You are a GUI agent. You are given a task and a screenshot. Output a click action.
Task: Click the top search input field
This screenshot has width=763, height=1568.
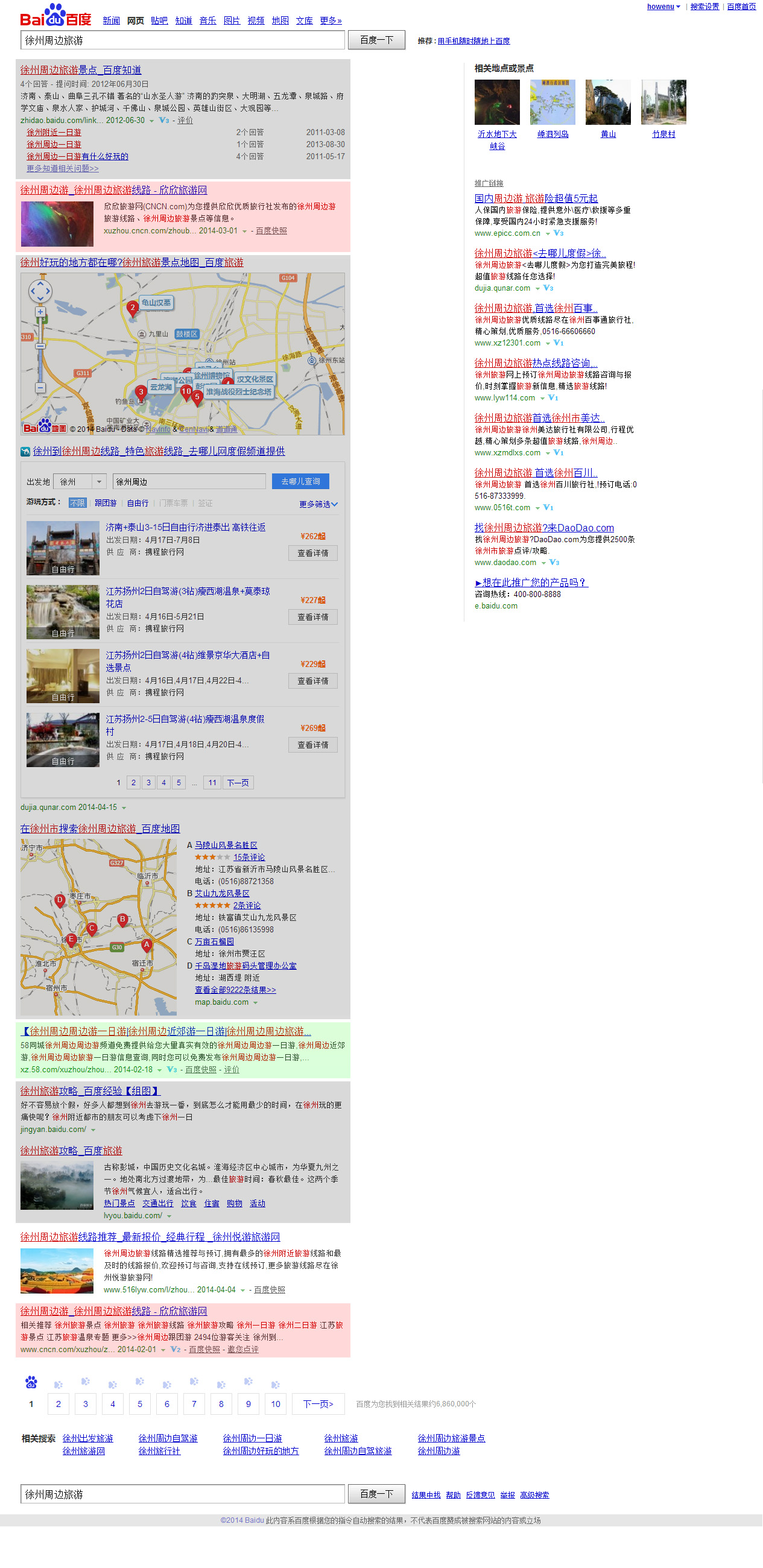tap(183, 41)
